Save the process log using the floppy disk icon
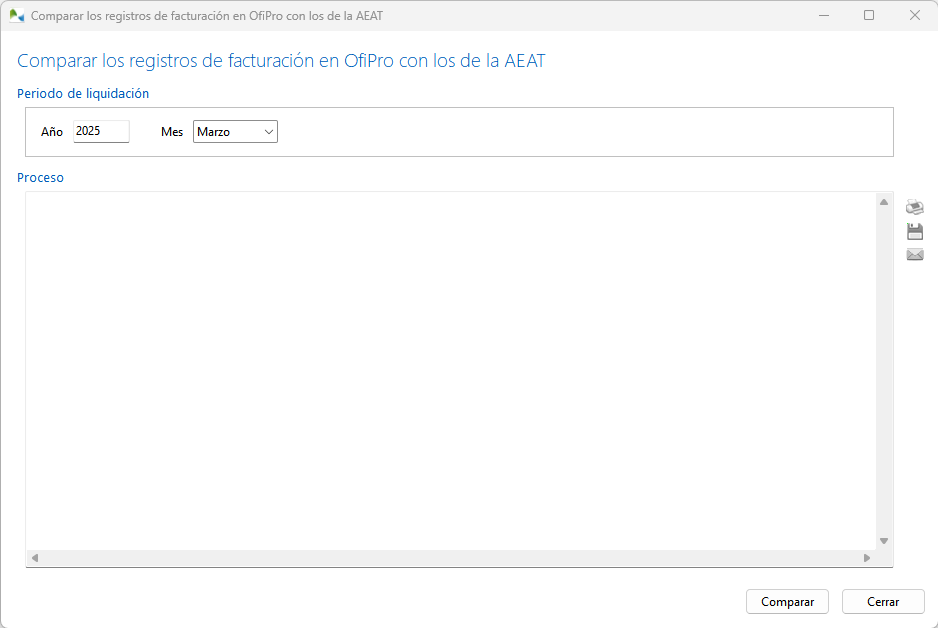This screenshot has height=628, width=938. tap(914, 231)
